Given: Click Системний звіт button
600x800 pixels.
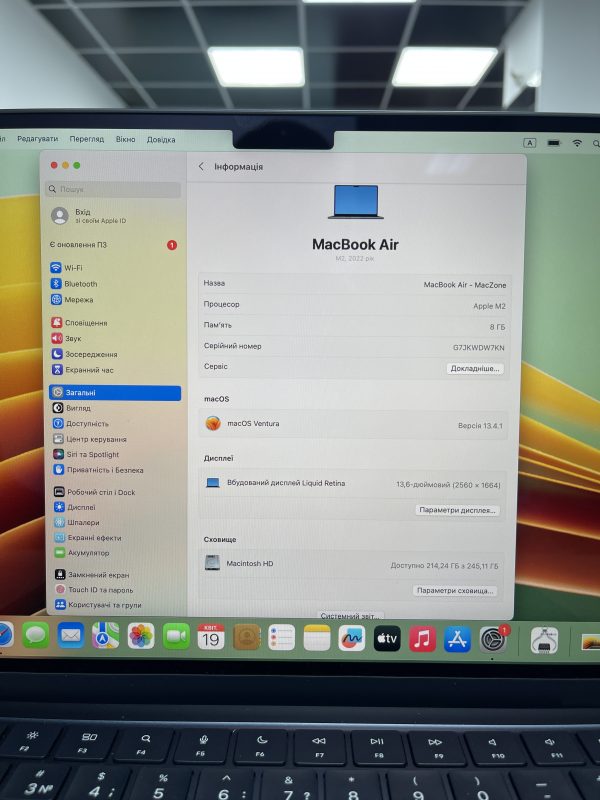Looking at the screenshot, I should click(350, 616).
